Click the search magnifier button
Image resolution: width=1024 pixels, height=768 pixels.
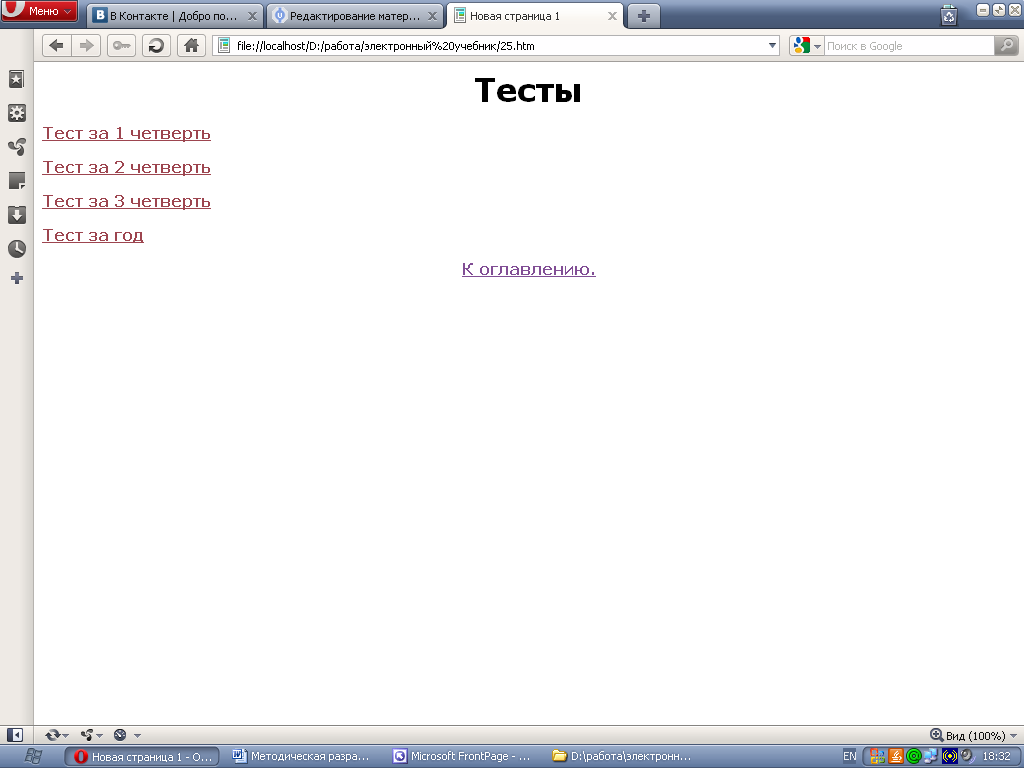pos(1006,46)
